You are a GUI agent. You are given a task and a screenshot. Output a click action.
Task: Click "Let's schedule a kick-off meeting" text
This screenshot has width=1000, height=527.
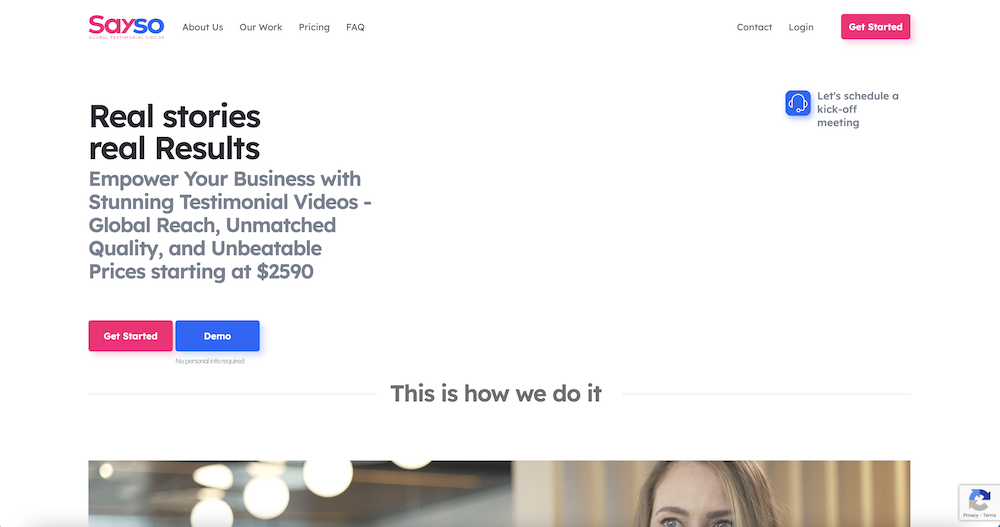pos(858,109)
